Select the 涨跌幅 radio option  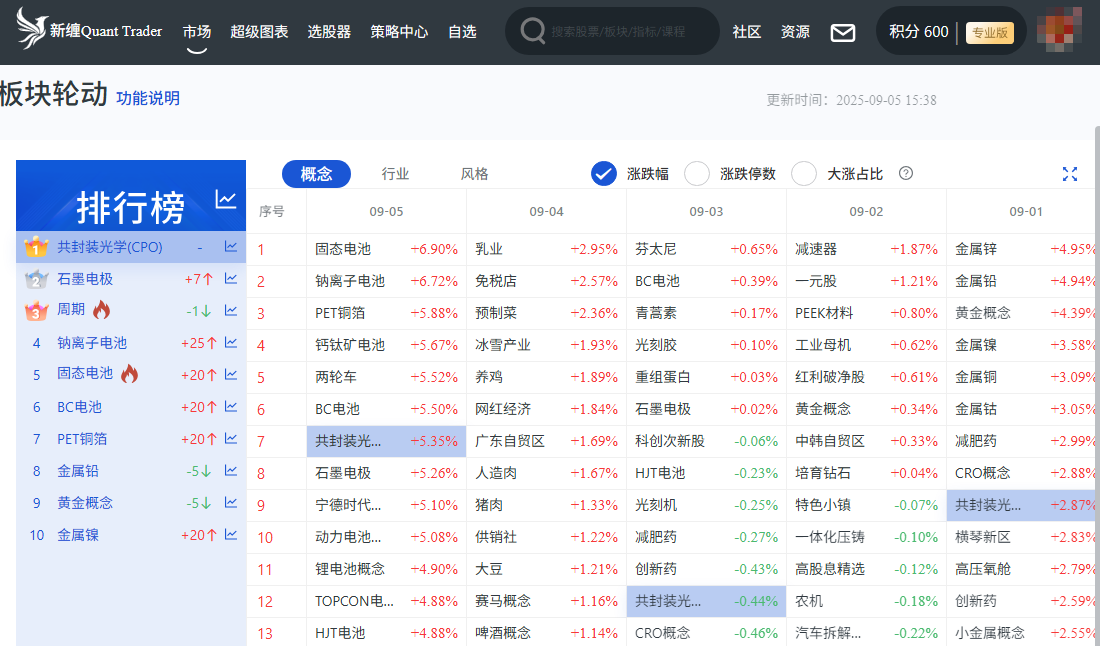coord(604,174)
